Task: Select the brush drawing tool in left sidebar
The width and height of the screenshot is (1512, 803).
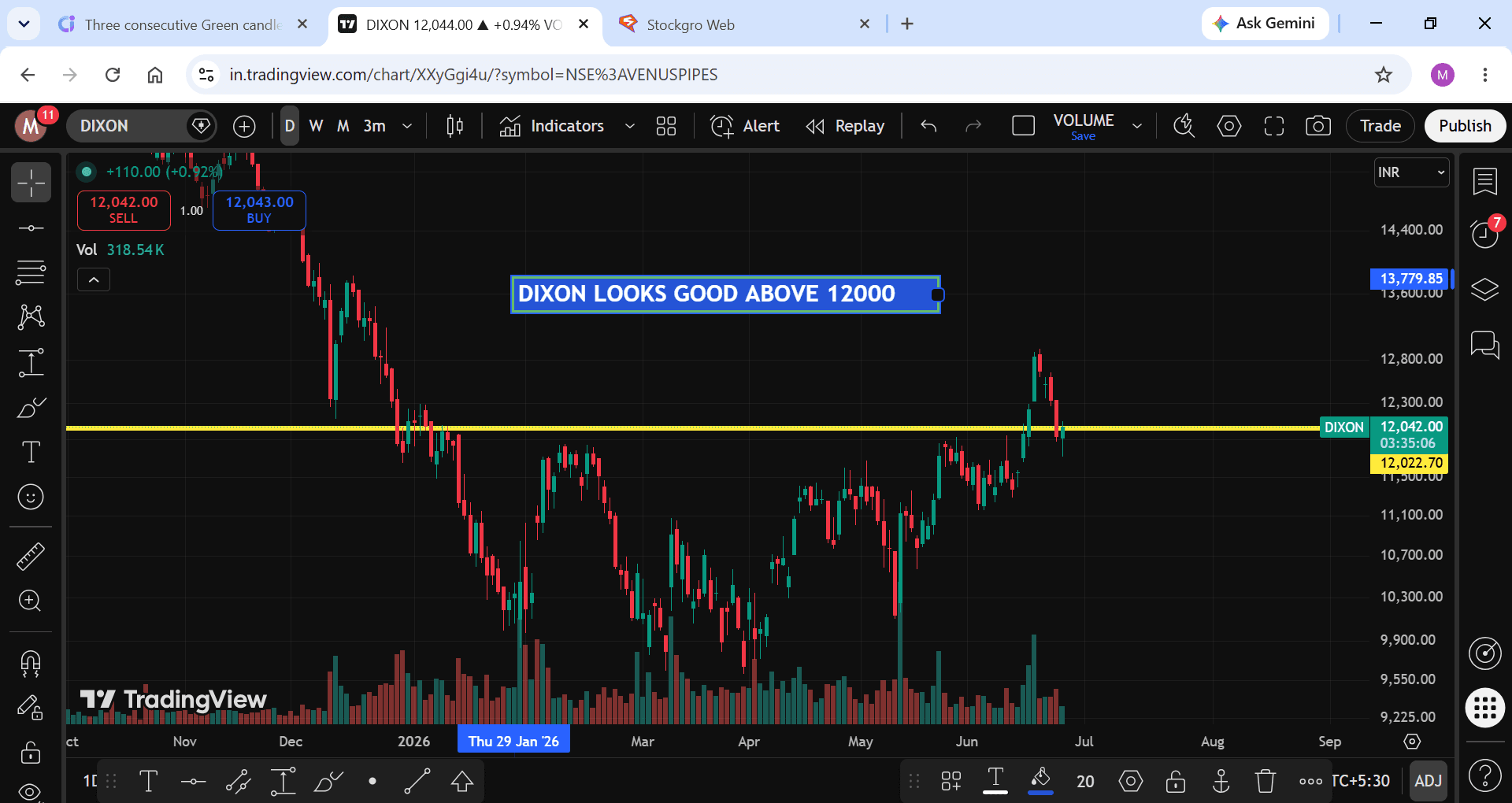Action: tap(31, 408)
